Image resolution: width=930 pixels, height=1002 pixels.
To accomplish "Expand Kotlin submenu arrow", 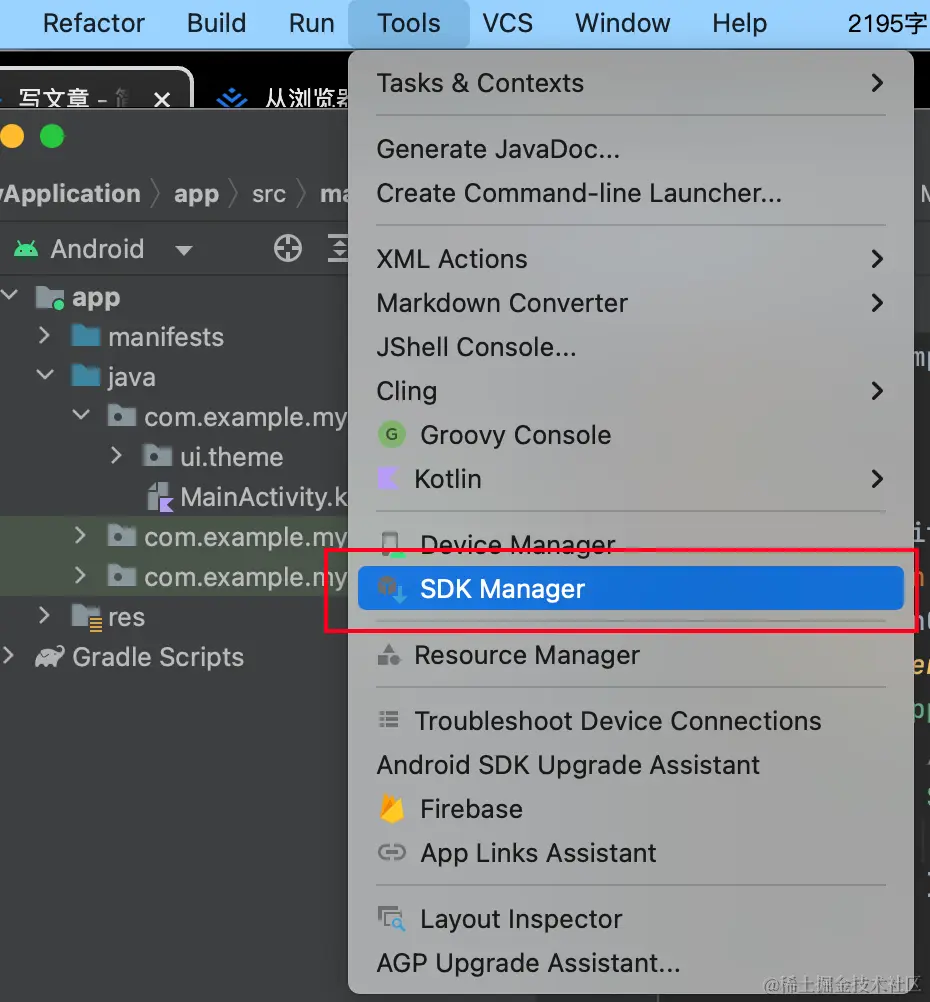I will [x=878, y=479].
